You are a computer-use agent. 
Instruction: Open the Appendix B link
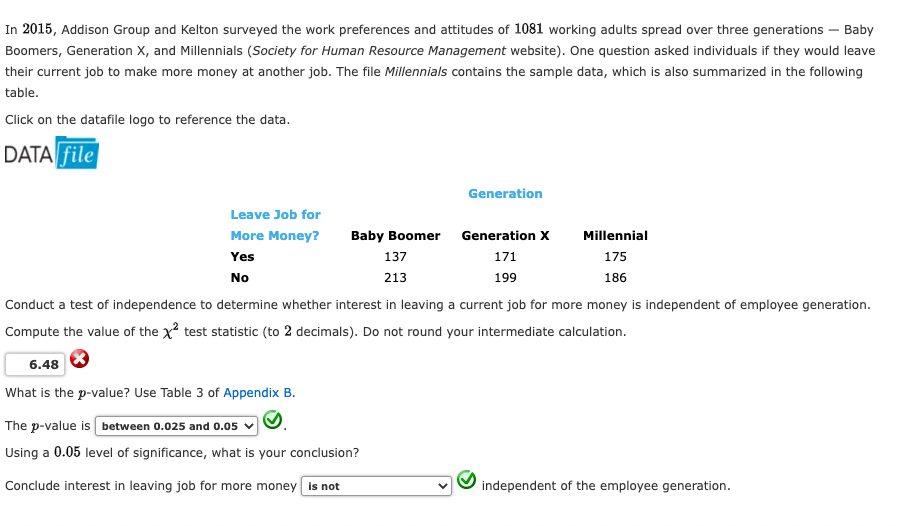tap(257, 393)
